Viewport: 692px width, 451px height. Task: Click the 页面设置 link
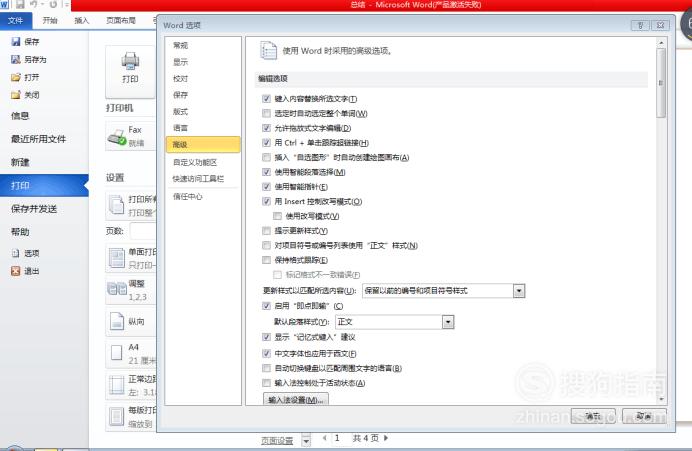(277, 440)
